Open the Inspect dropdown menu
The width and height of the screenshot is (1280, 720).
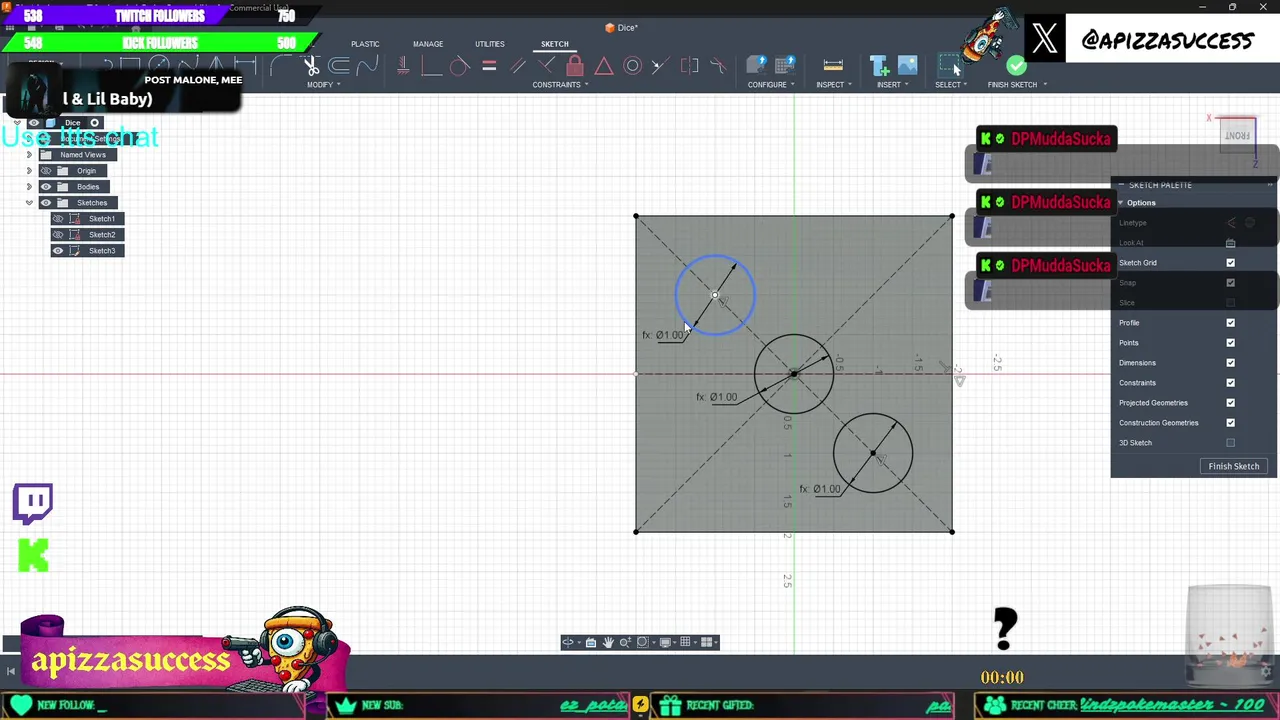833,85
